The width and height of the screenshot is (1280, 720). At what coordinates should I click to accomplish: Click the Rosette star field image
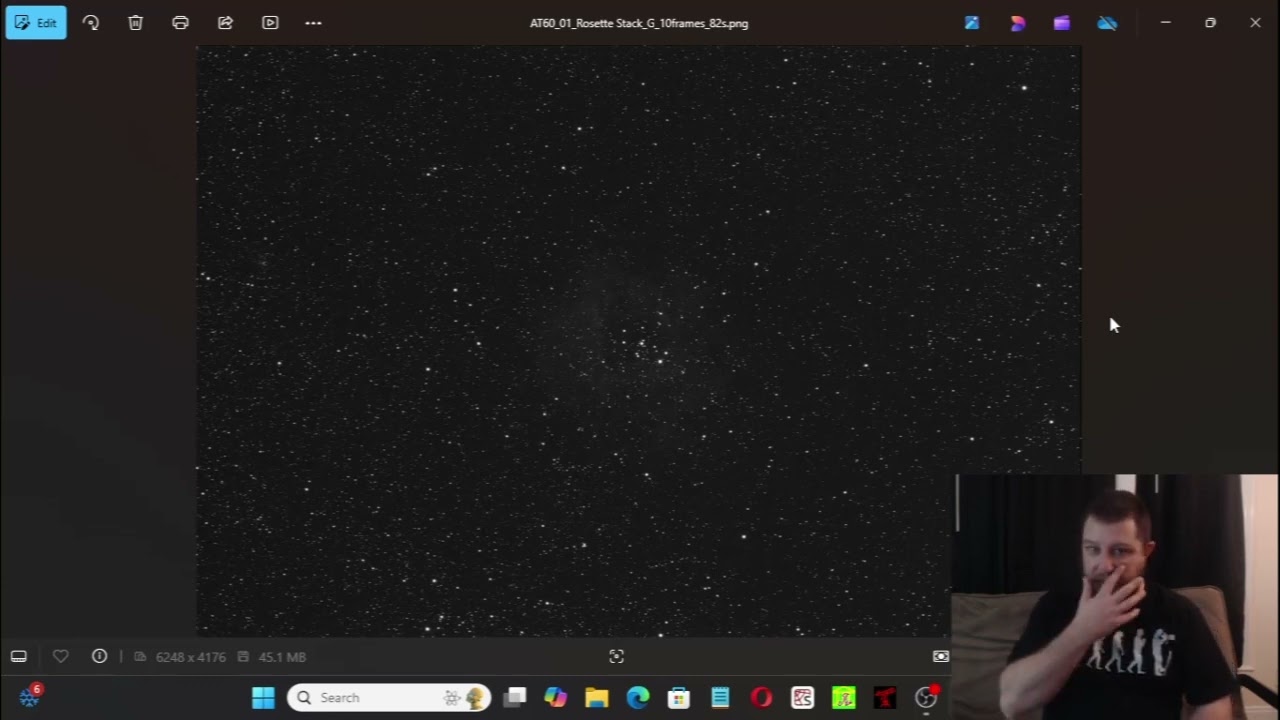[x=638, y=340]
